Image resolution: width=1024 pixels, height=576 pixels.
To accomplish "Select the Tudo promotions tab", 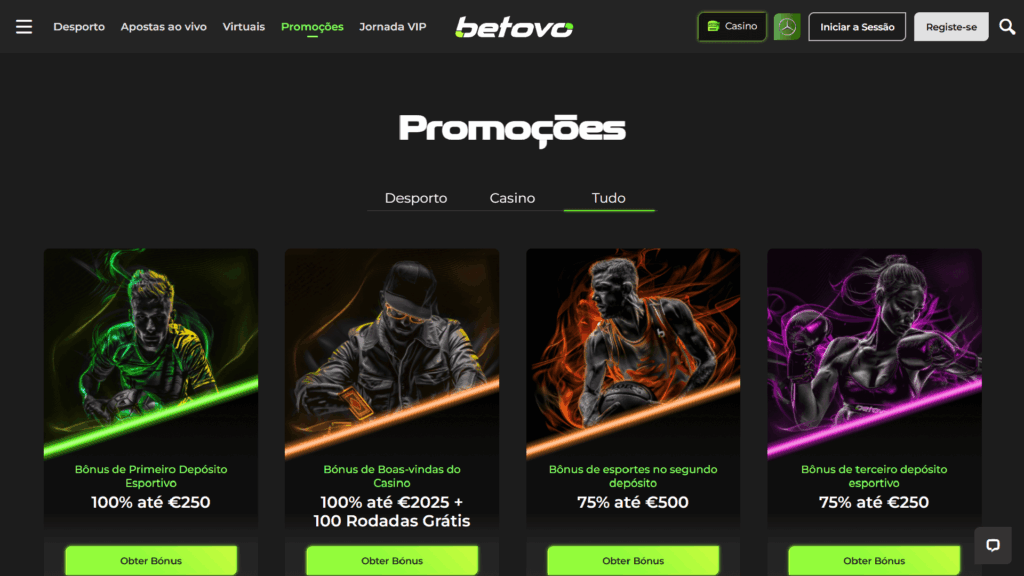I will (609, 198).
